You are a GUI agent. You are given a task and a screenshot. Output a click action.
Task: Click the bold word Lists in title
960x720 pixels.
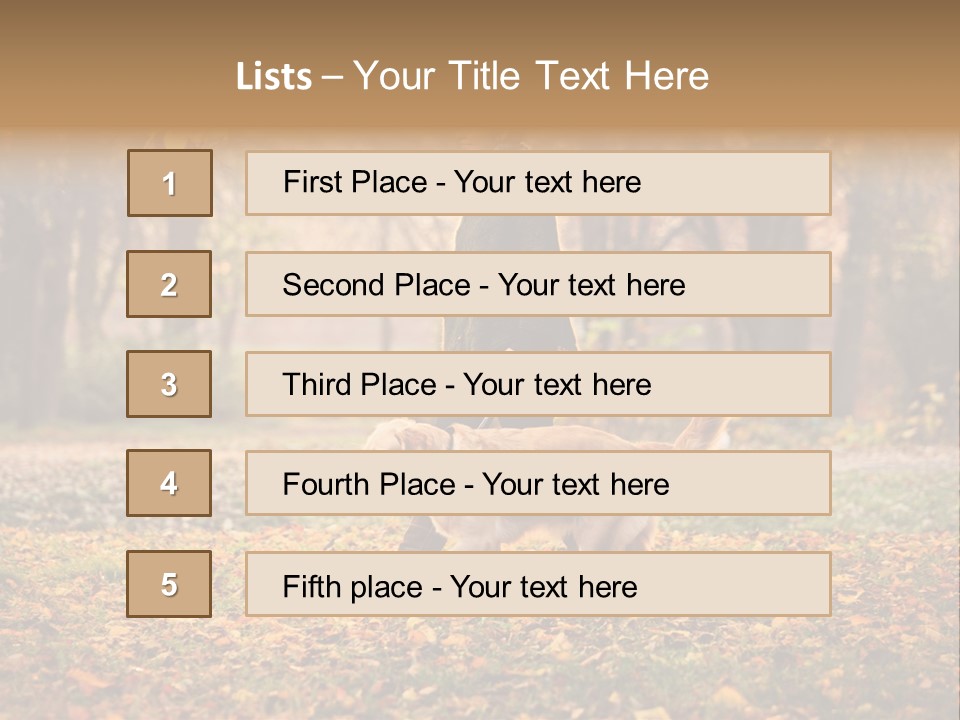click(x=274, y=77)
